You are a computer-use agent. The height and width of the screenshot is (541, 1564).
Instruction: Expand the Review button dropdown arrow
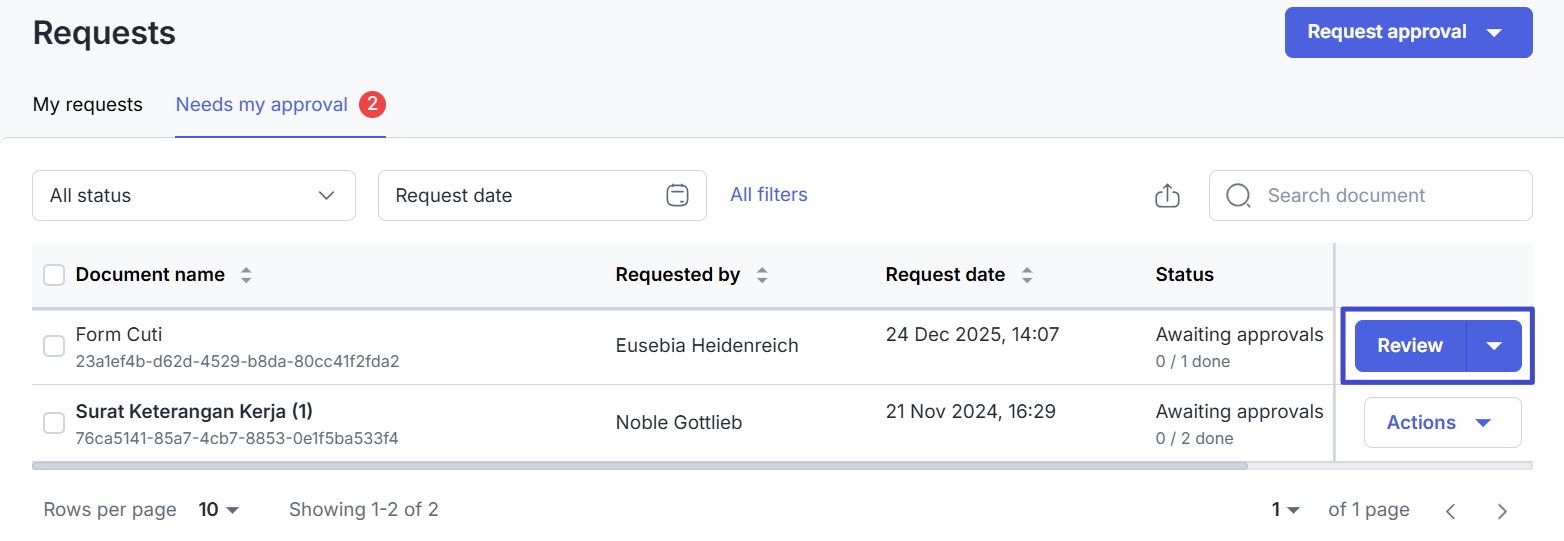[1494, 346]
